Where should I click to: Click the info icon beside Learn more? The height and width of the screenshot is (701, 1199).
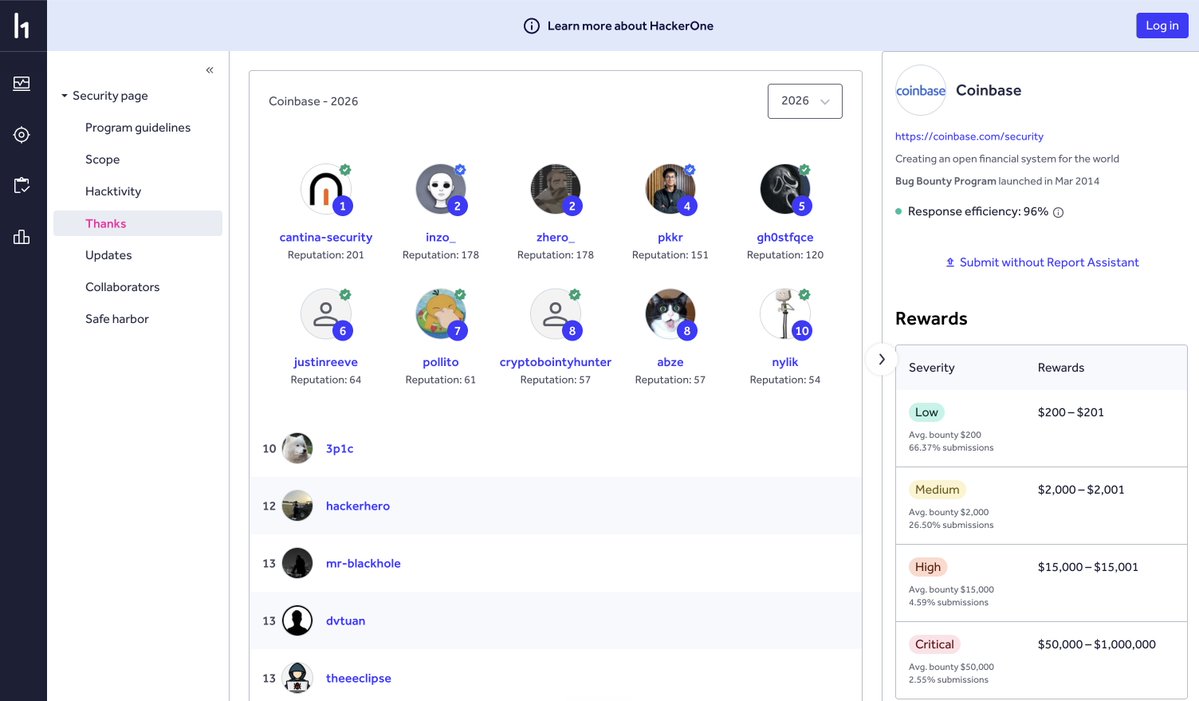[x=531, y=26]
